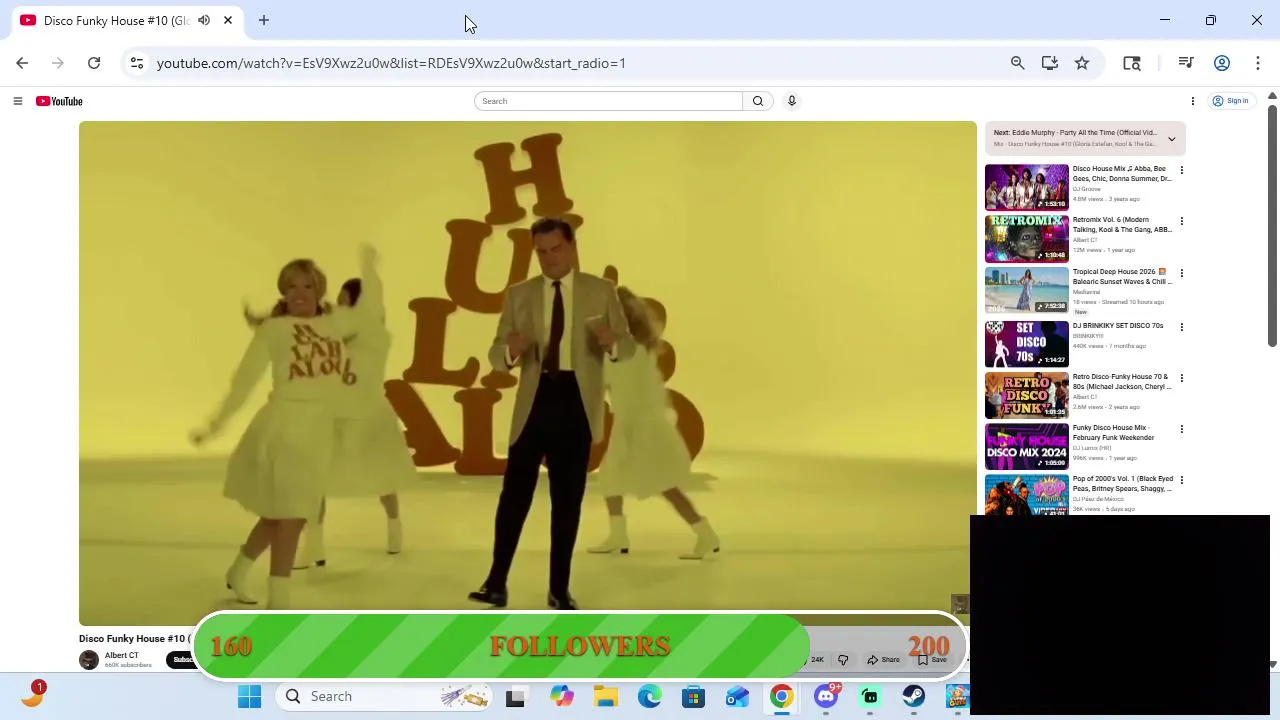Go to YouTube home via logo
Viewport: 1280px width, 720px height.
pyautogui.click(x=59, y=101)
